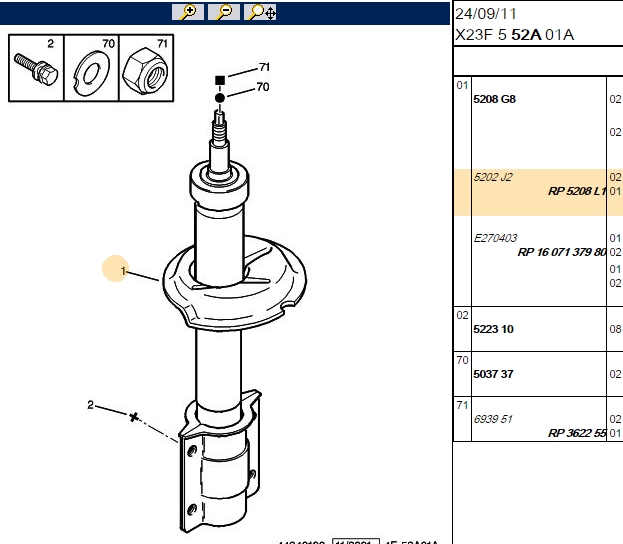623x544 pixels.
Task: Click callout 2 near the lower bracket
Action: click(90, 405)
